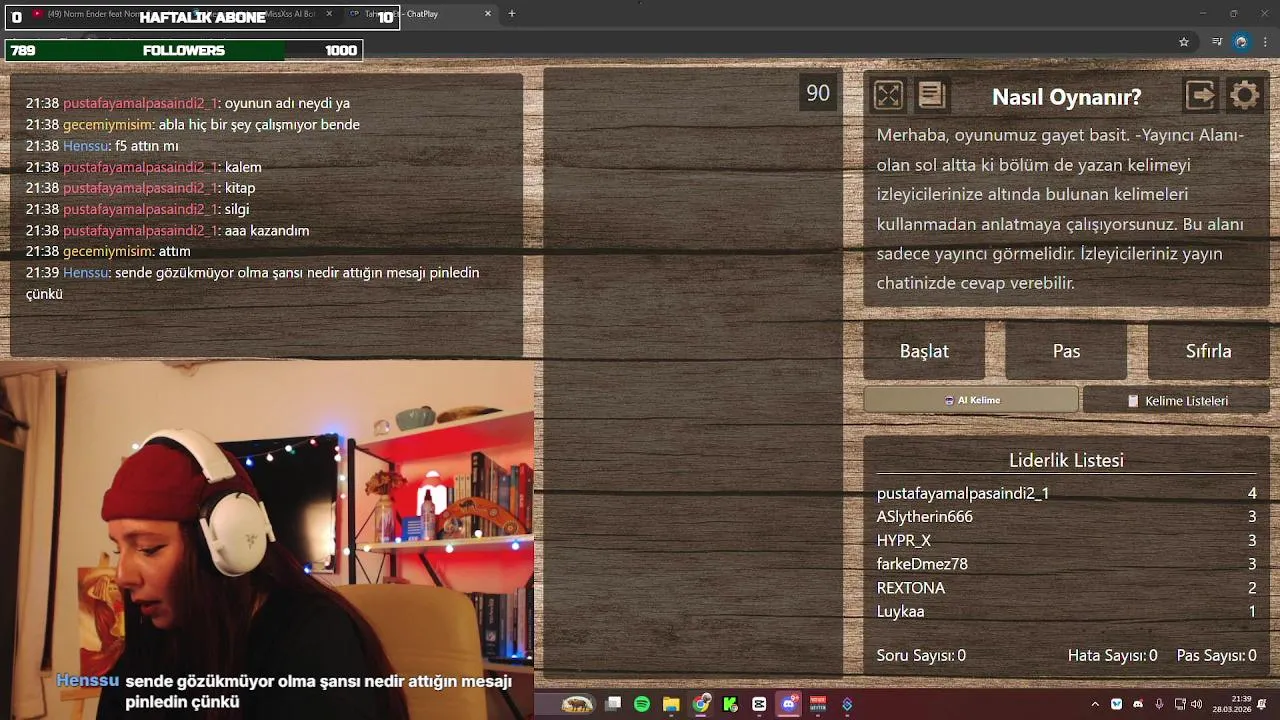Screen dimensions: 1280x720
Task: Click the Nasıl Oynanır? heading
Action: pyautogui.click(x=1066, y=97)
